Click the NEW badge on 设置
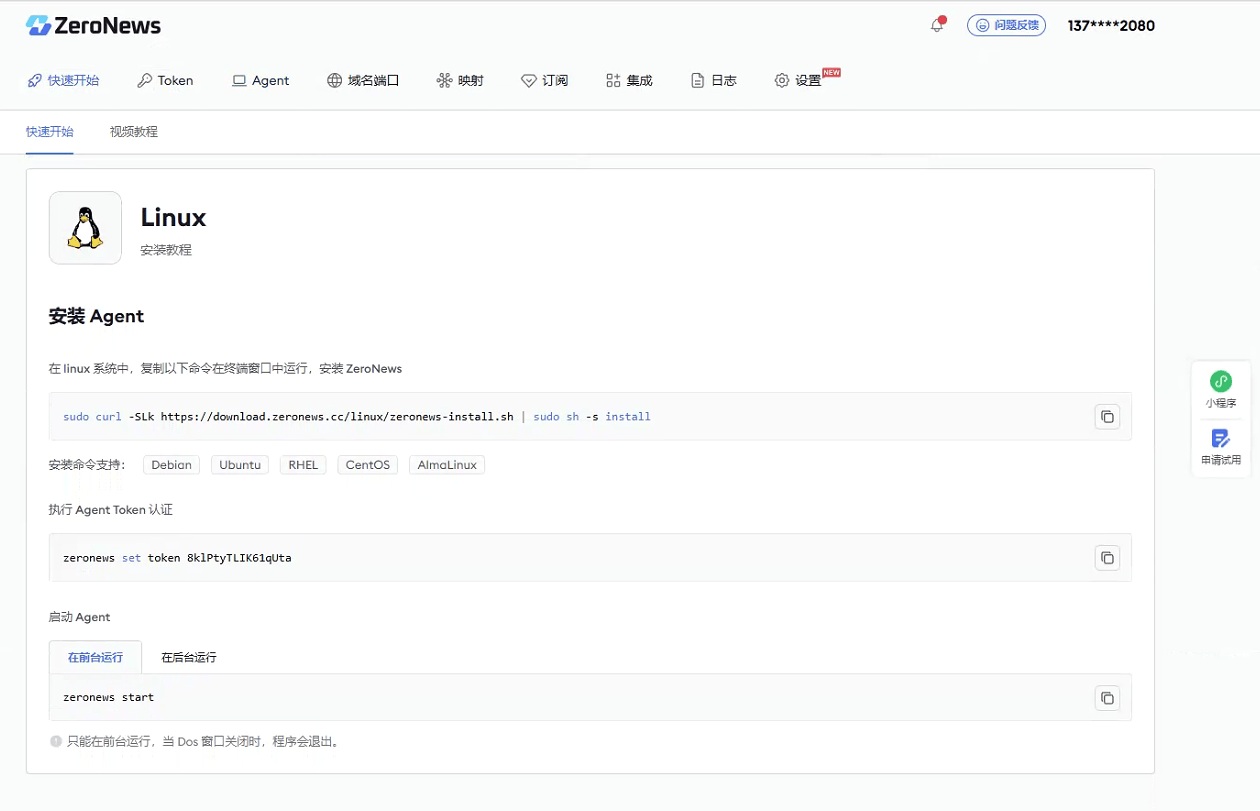1260x811 pixels. point(832,73)
